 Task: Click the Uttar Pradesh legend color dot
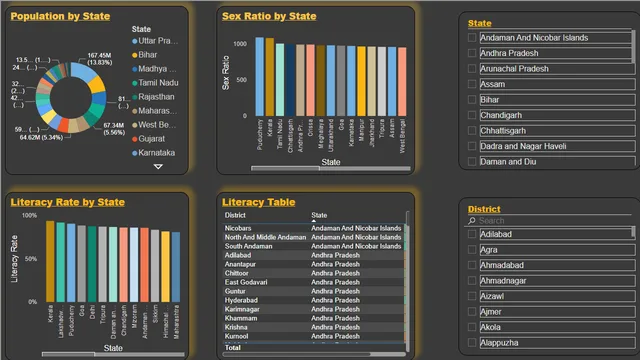click(x=134, y=41)
